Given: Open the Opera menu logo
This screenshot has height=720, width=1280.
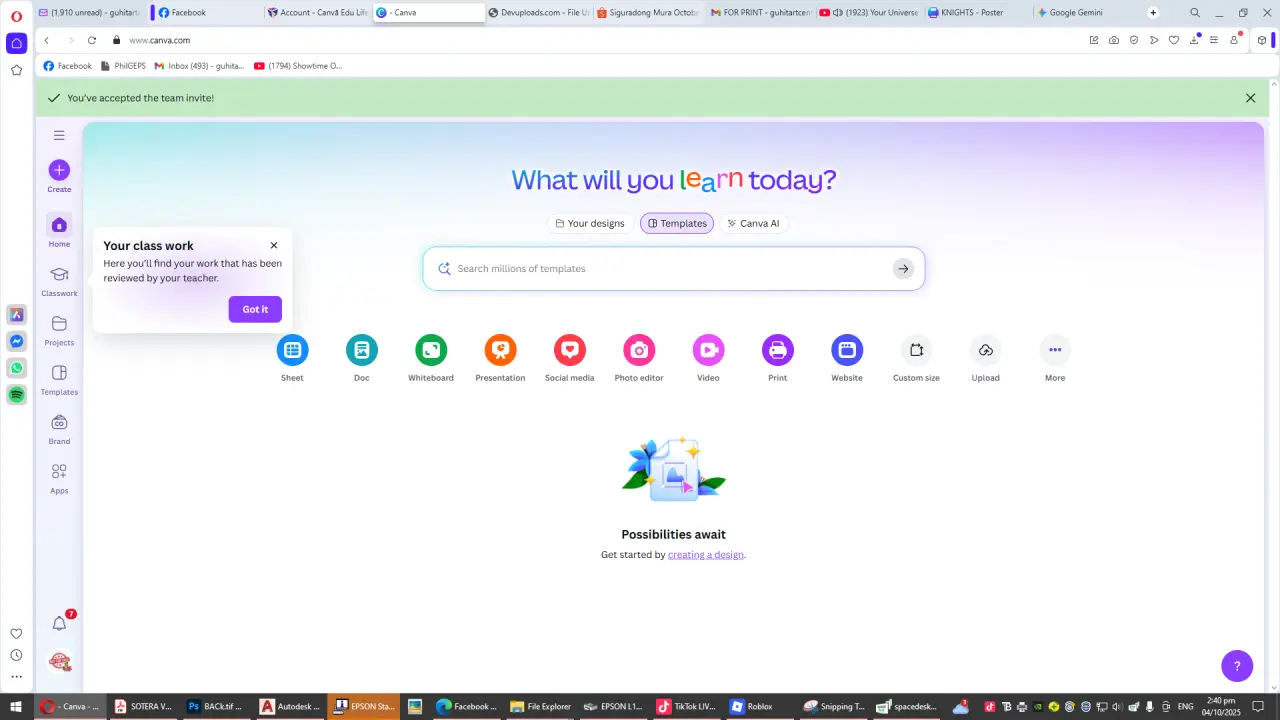Looking at the screenshot, I should tap(16, 16).
